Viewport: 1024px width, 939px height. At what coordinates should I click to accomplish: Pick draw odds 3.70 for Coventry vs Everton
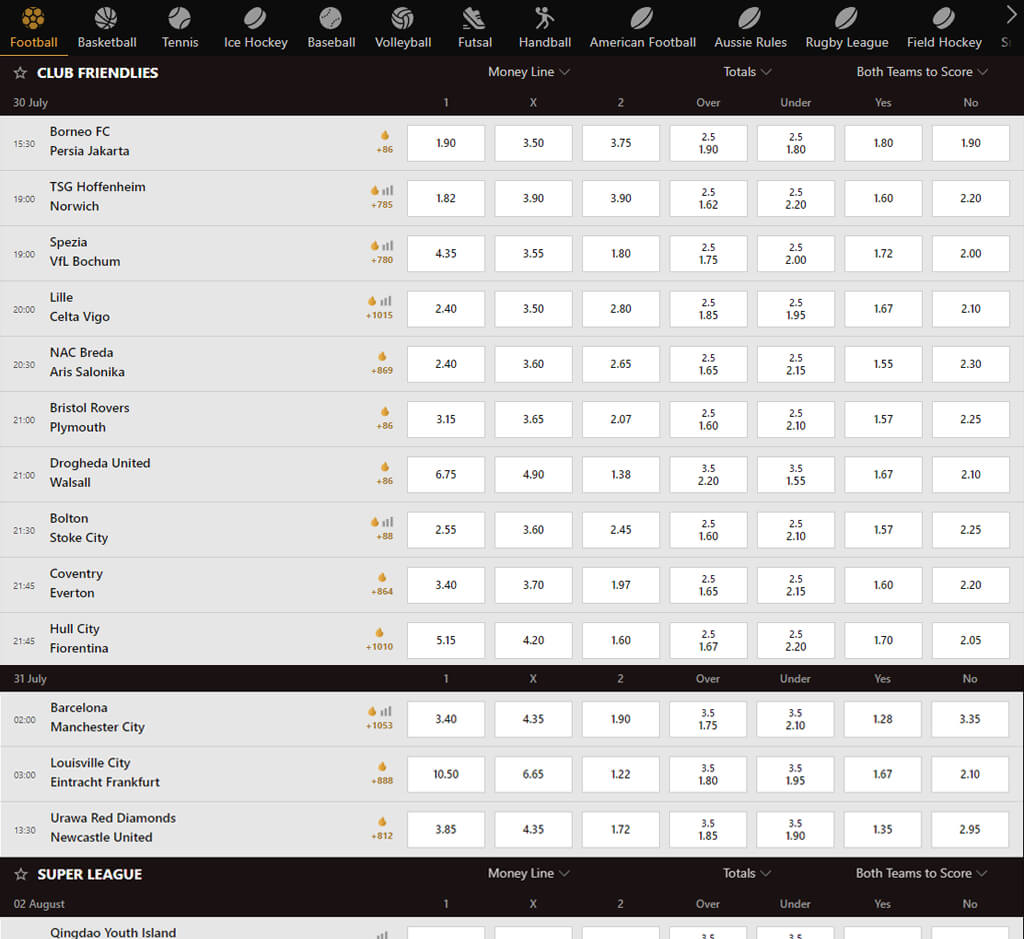pos(534,585)
